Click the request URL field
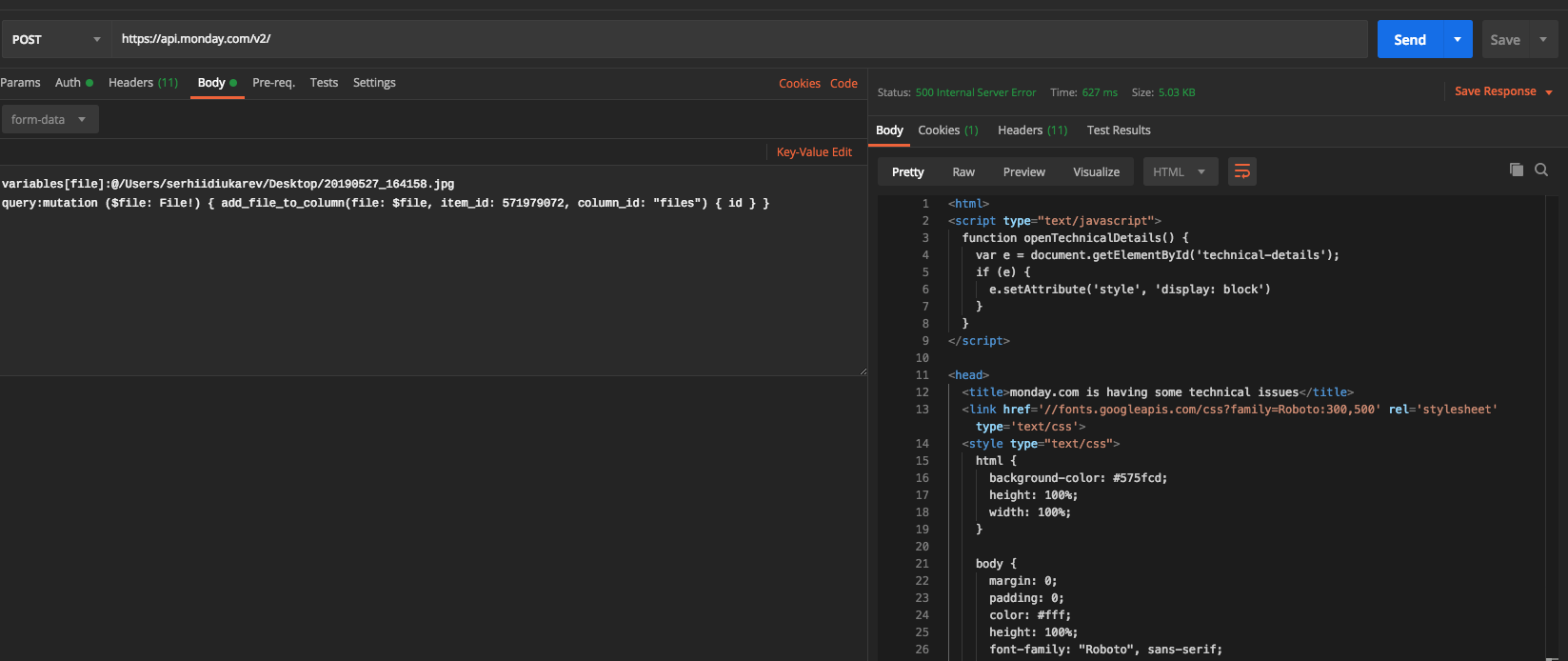Image resolution: width=1568 pixels, height=661 pixels. click(x=740, y=39)
